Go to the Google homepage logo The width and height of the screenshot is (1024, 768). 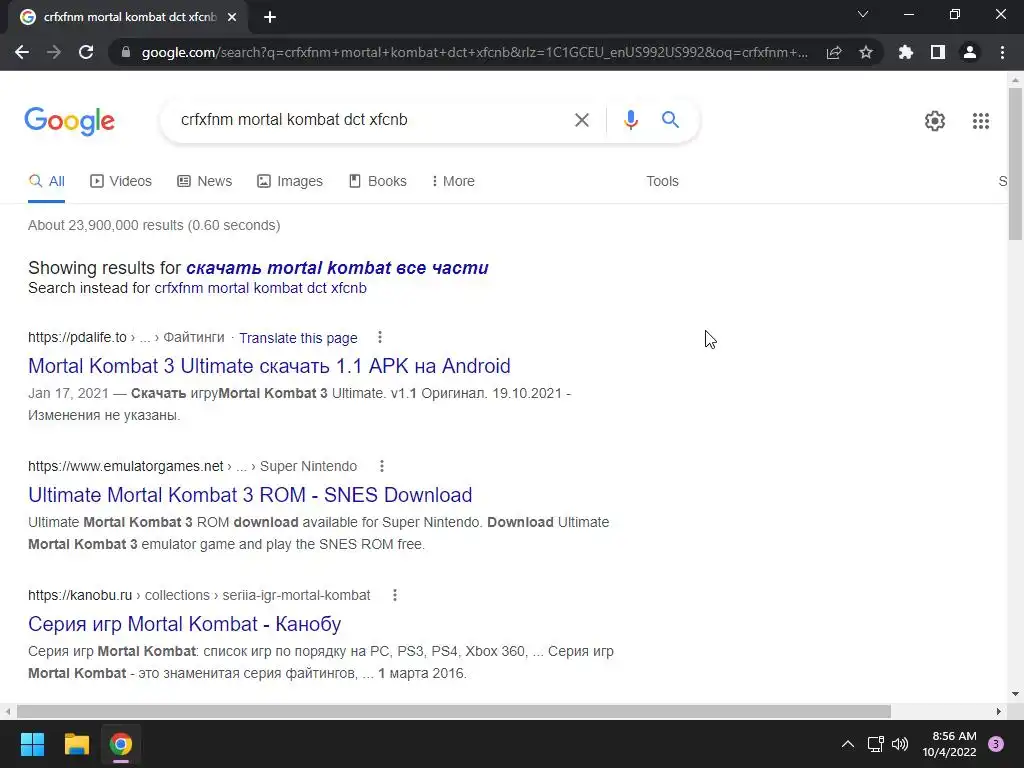[69, 121]
